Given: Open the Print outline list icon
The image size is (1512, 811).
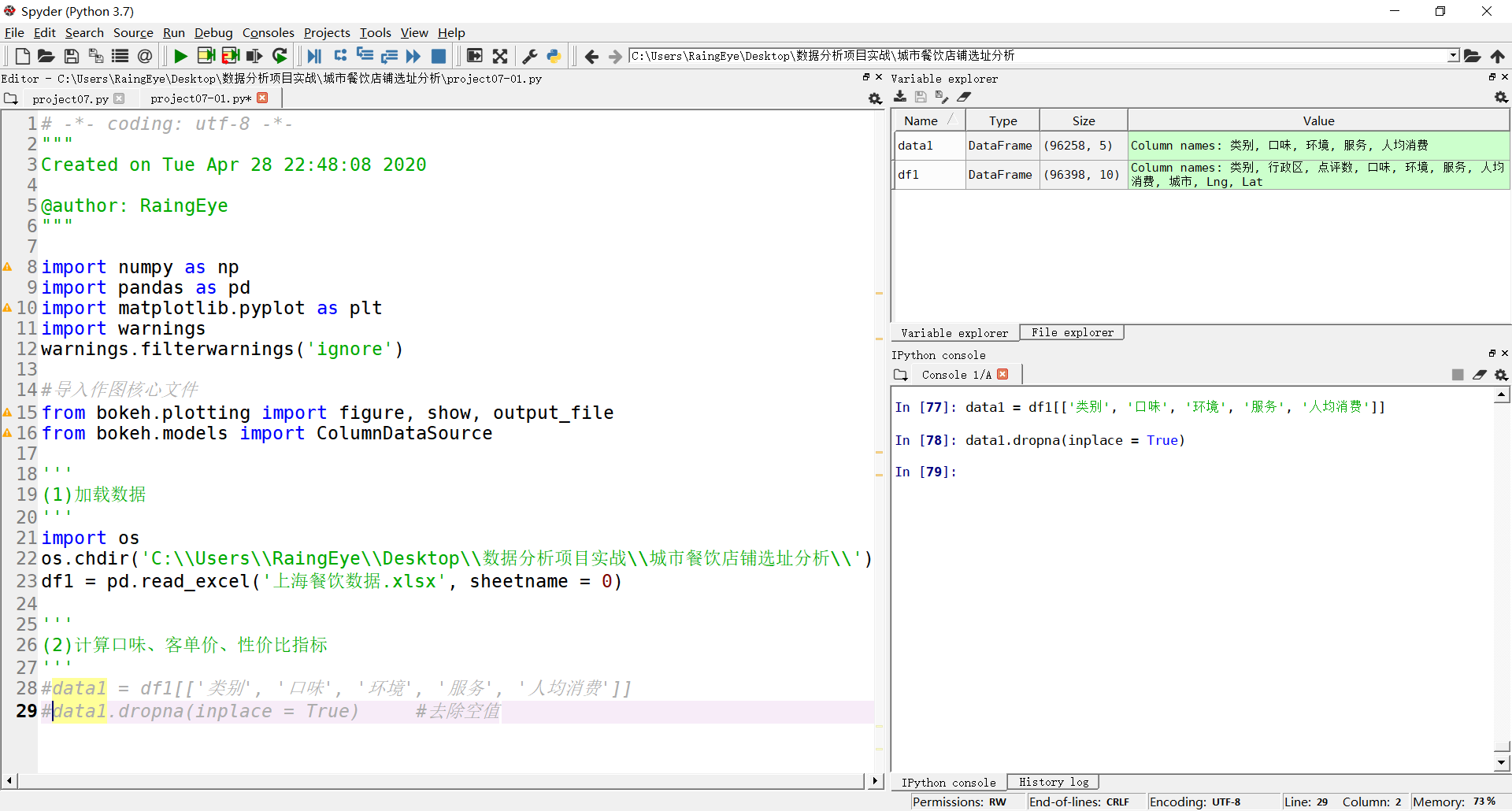Looking at the screenshot, I should (120, 56).
